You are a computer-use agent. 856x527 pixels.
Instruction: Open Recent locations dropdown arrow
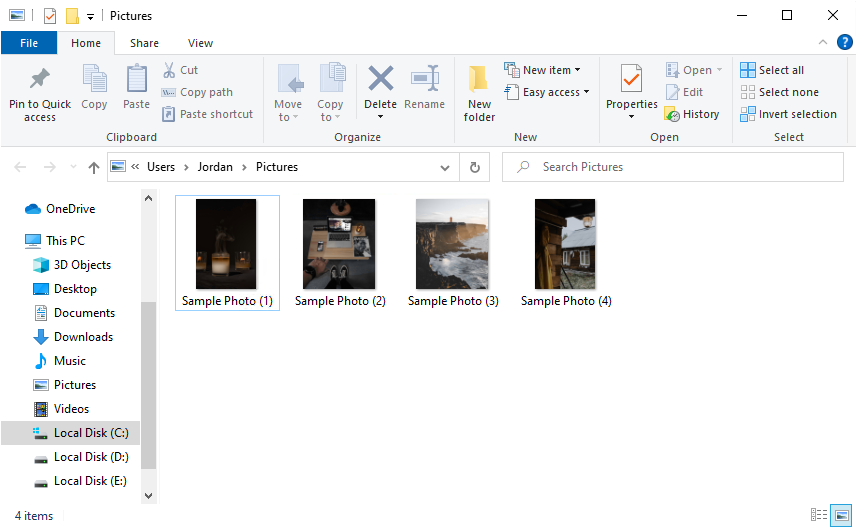[73, 167]
